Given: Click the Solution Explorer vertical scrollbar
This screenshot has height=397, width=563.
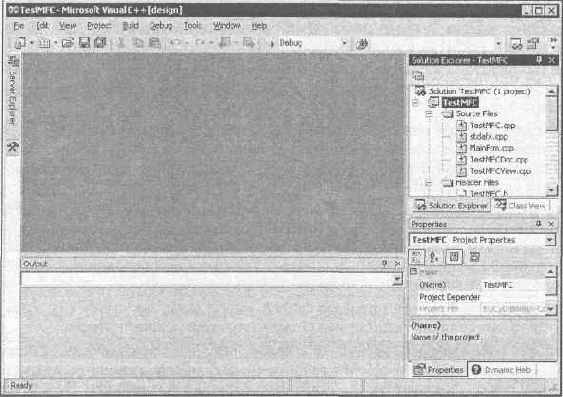Looking at the screenshot, I should click(x=551, y=141).
